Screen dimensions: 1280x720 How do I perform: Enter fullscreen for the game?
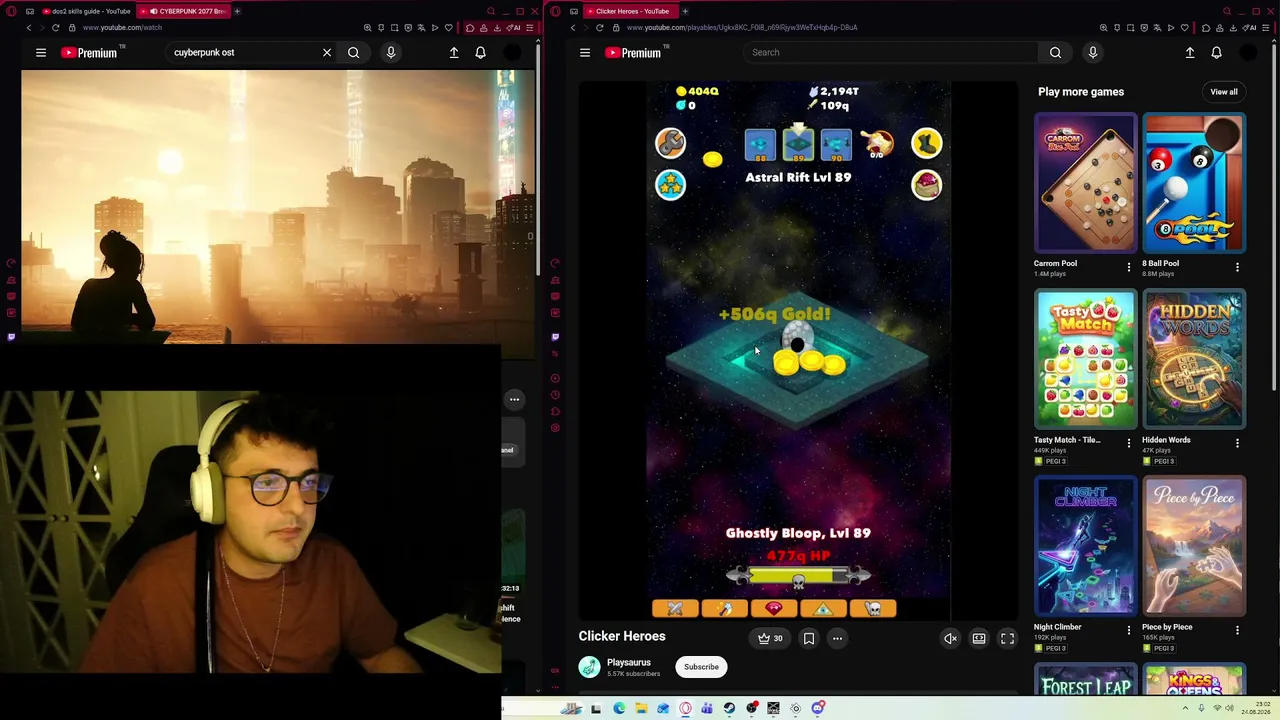[1008, 638]
